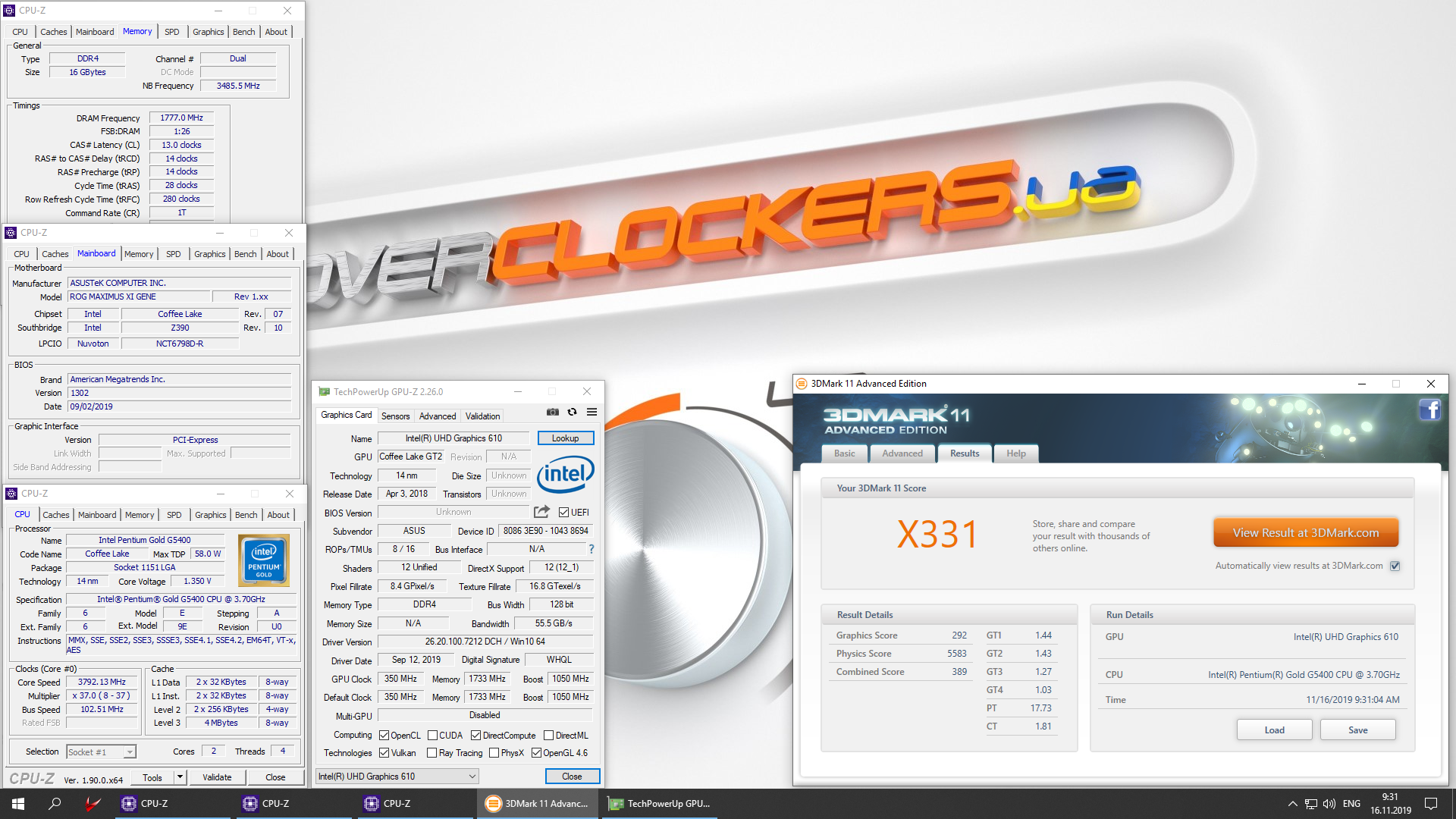Open the notification center icon
The width and height of the screenshot is (1456, 819).
pyautogui.click(x=1431, y=804)
